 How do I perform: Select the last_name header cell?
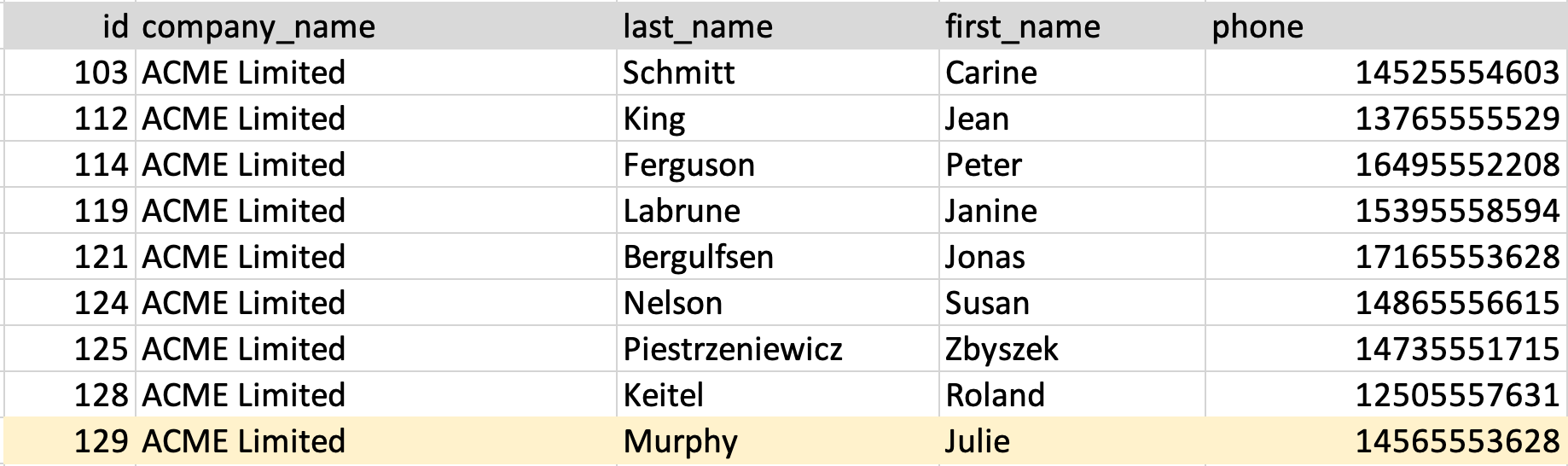(697, 26)
